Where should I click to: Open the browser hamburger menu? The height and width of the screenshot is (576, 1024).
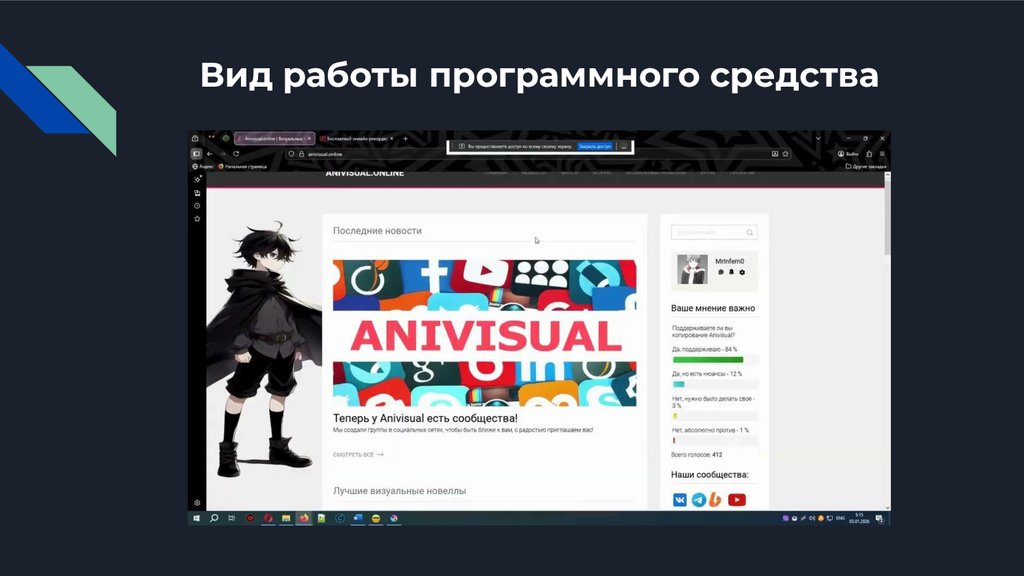[x=882, y=154]
